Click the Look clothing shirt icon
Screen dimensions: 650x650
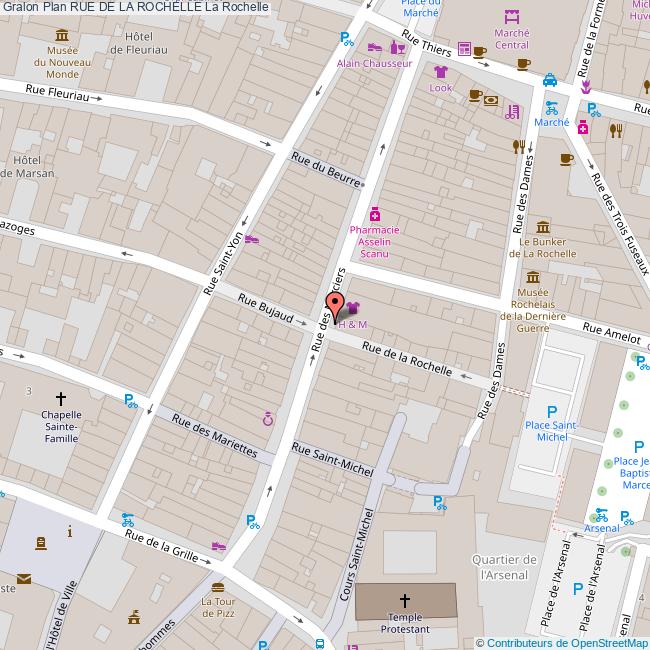(440, 72)
